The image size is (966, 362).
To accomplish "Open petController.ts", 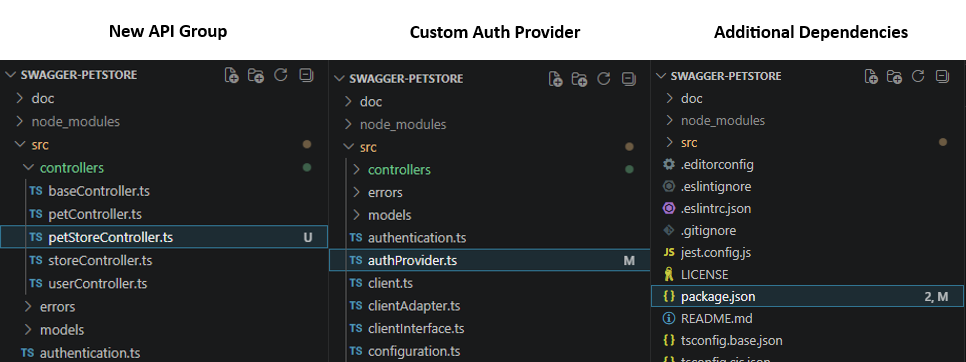I will (95, 214).
